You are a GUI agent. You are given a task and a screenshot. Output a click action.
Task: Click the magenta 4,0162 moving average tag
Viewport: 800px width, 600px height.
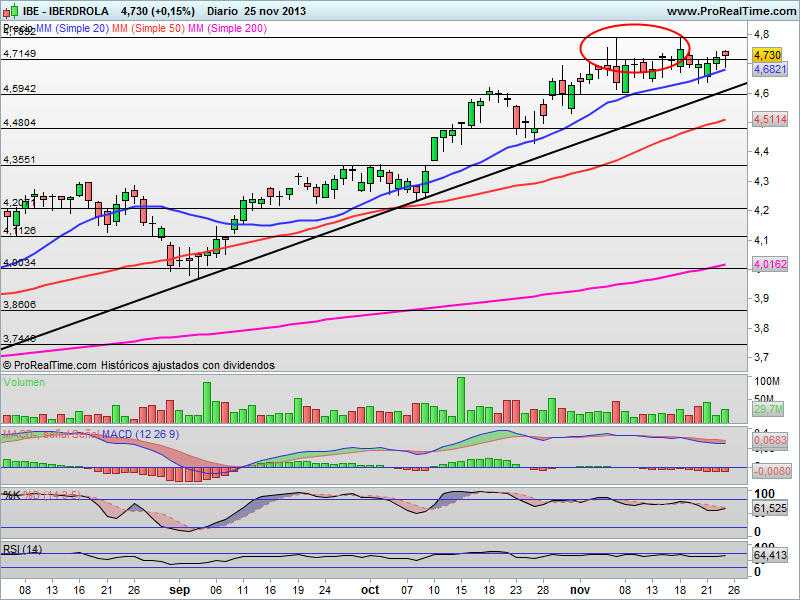(770, 264)
